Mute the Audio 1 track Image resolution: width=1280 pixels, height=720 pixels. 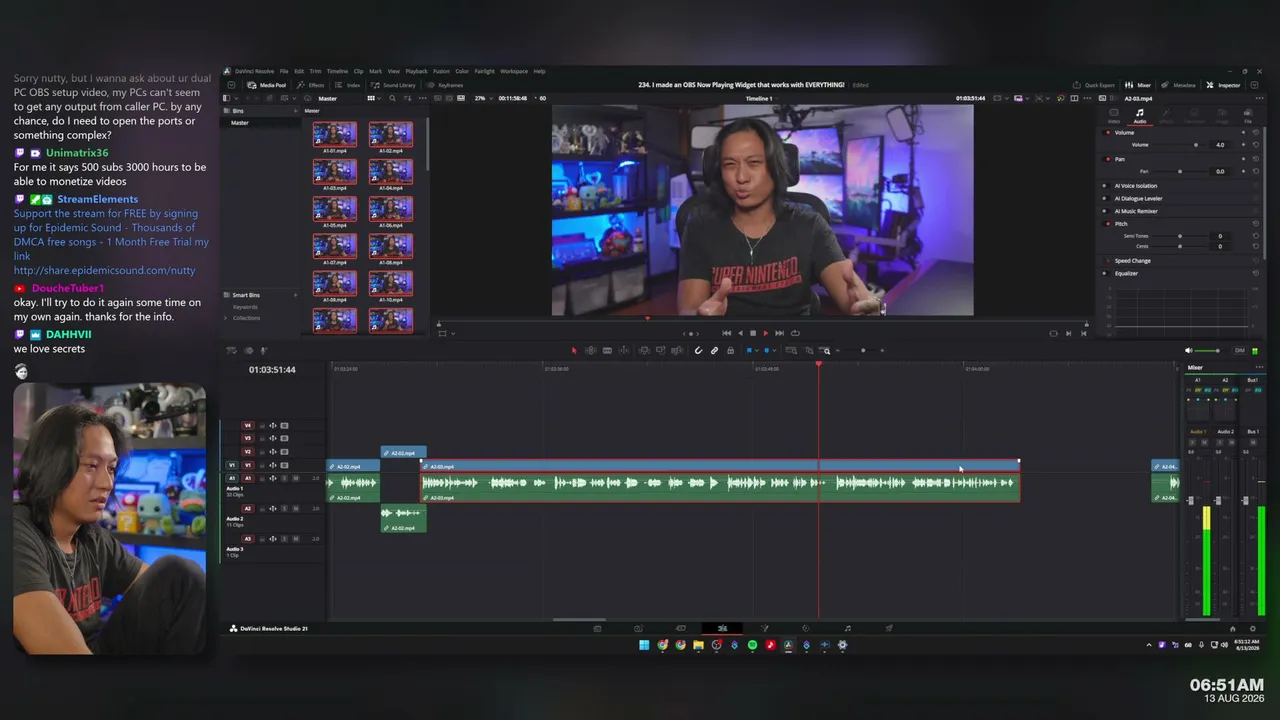(295, 478)
